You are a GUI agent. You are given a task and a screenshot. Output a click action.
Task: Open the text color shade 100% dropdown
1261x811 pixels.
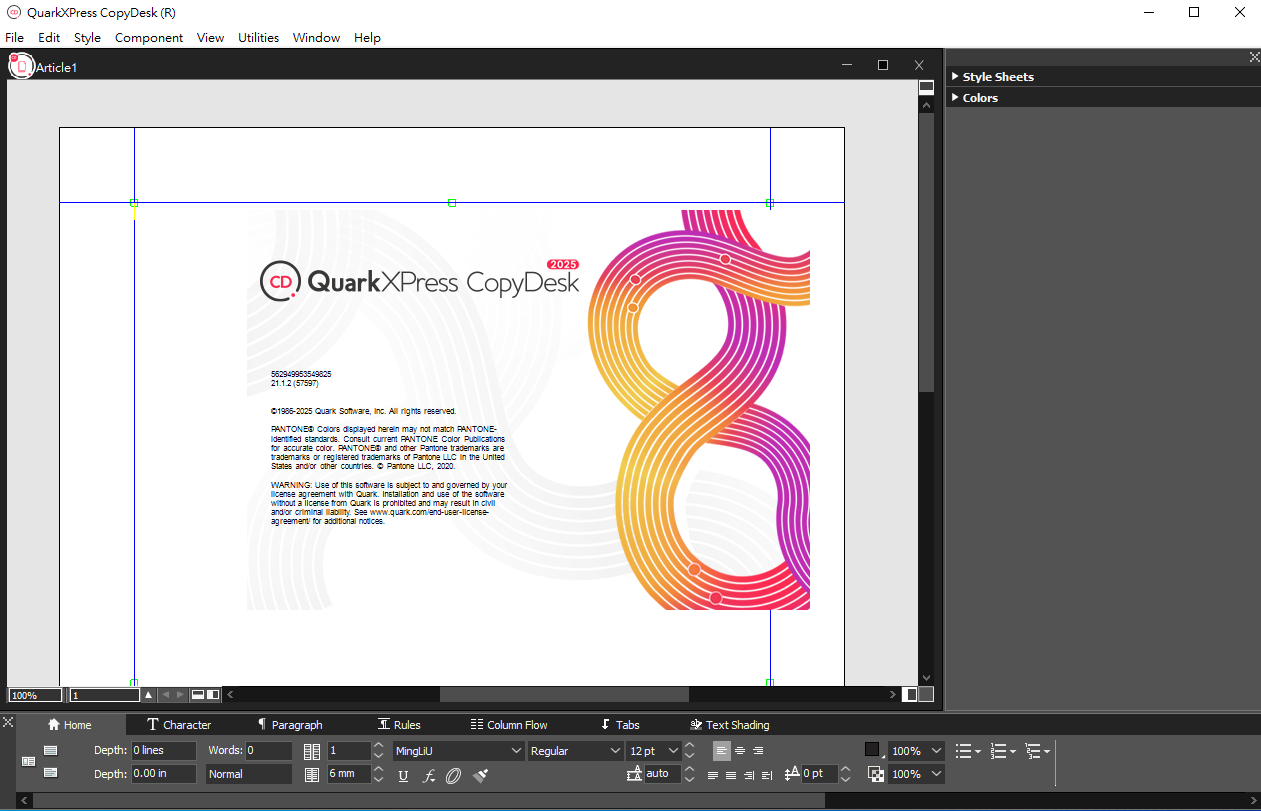point(936,751)
